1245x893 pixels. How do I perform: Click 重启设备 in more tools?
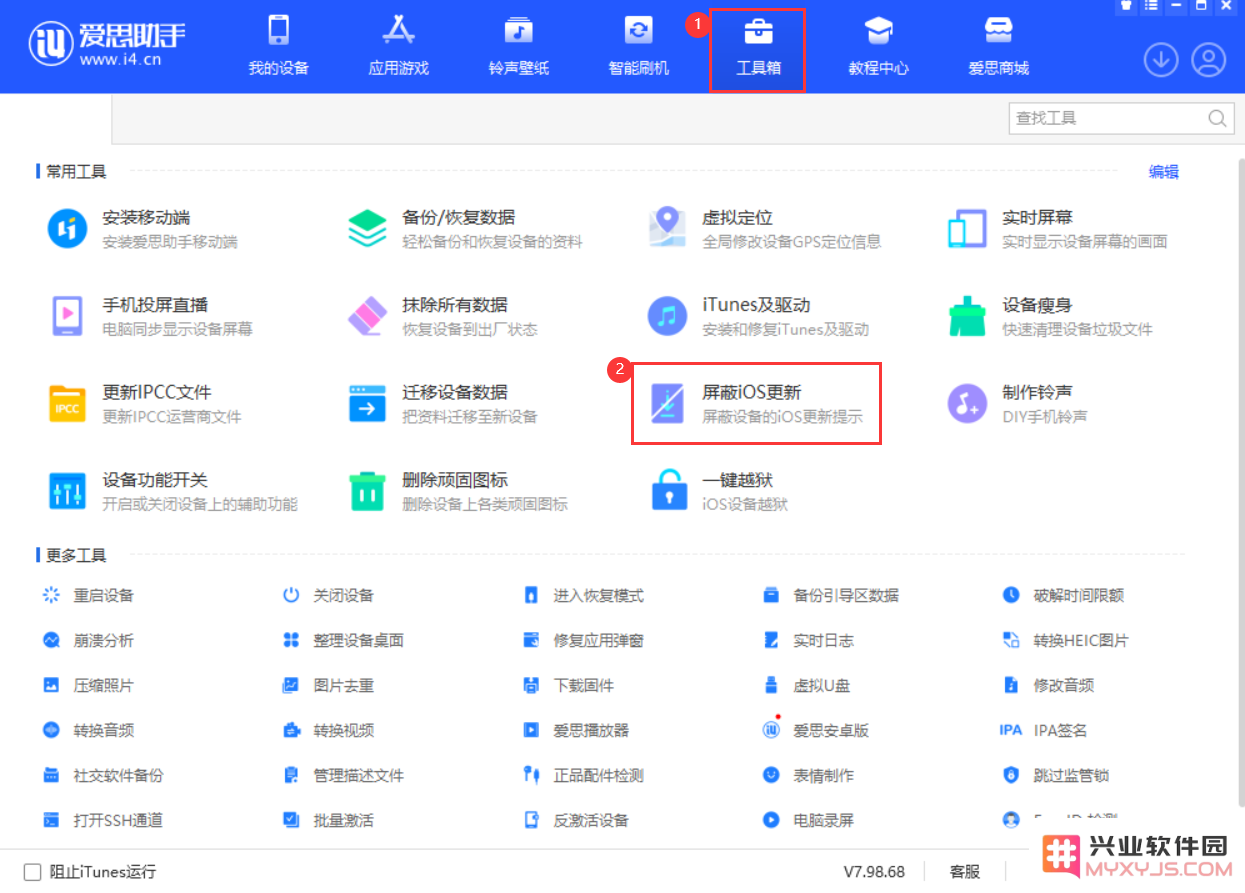88,595
